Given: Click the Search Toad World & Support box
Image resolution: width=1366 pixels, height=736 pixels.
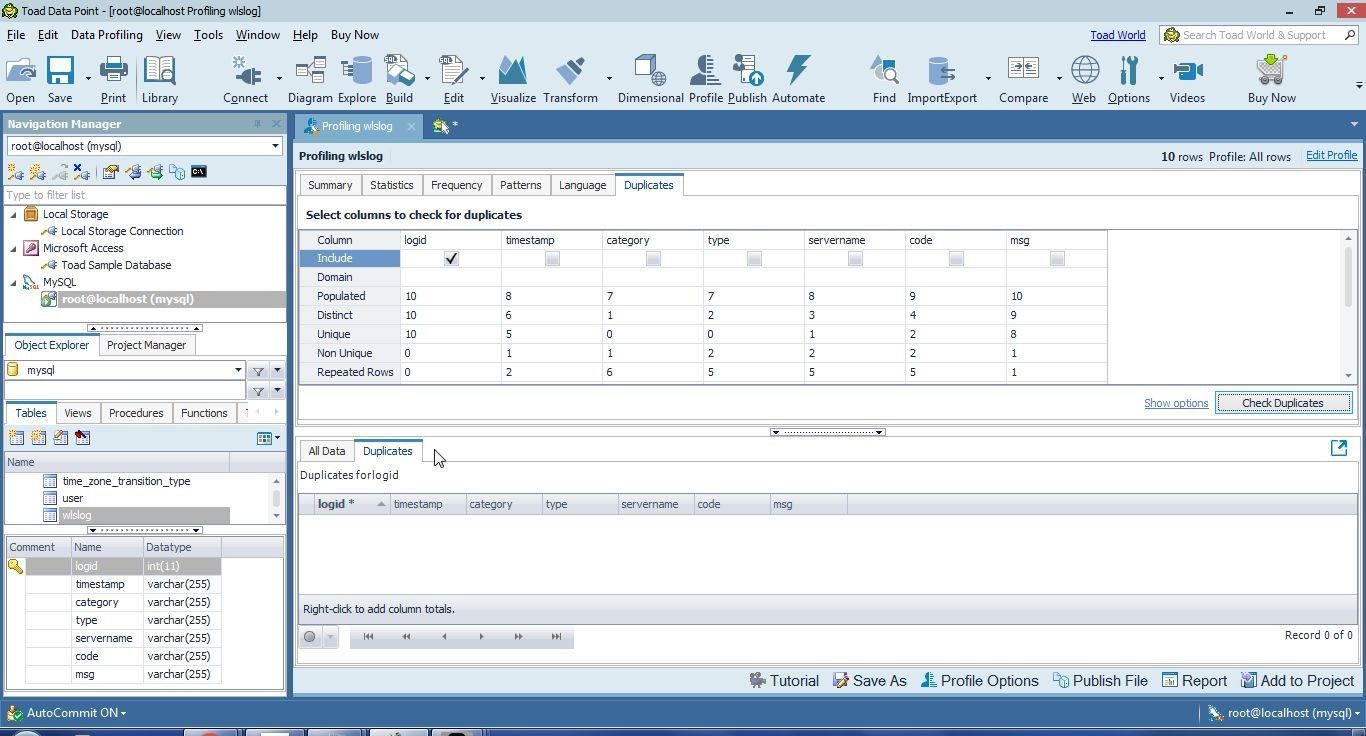Looking at the screenshot, I should (1258, 35).
